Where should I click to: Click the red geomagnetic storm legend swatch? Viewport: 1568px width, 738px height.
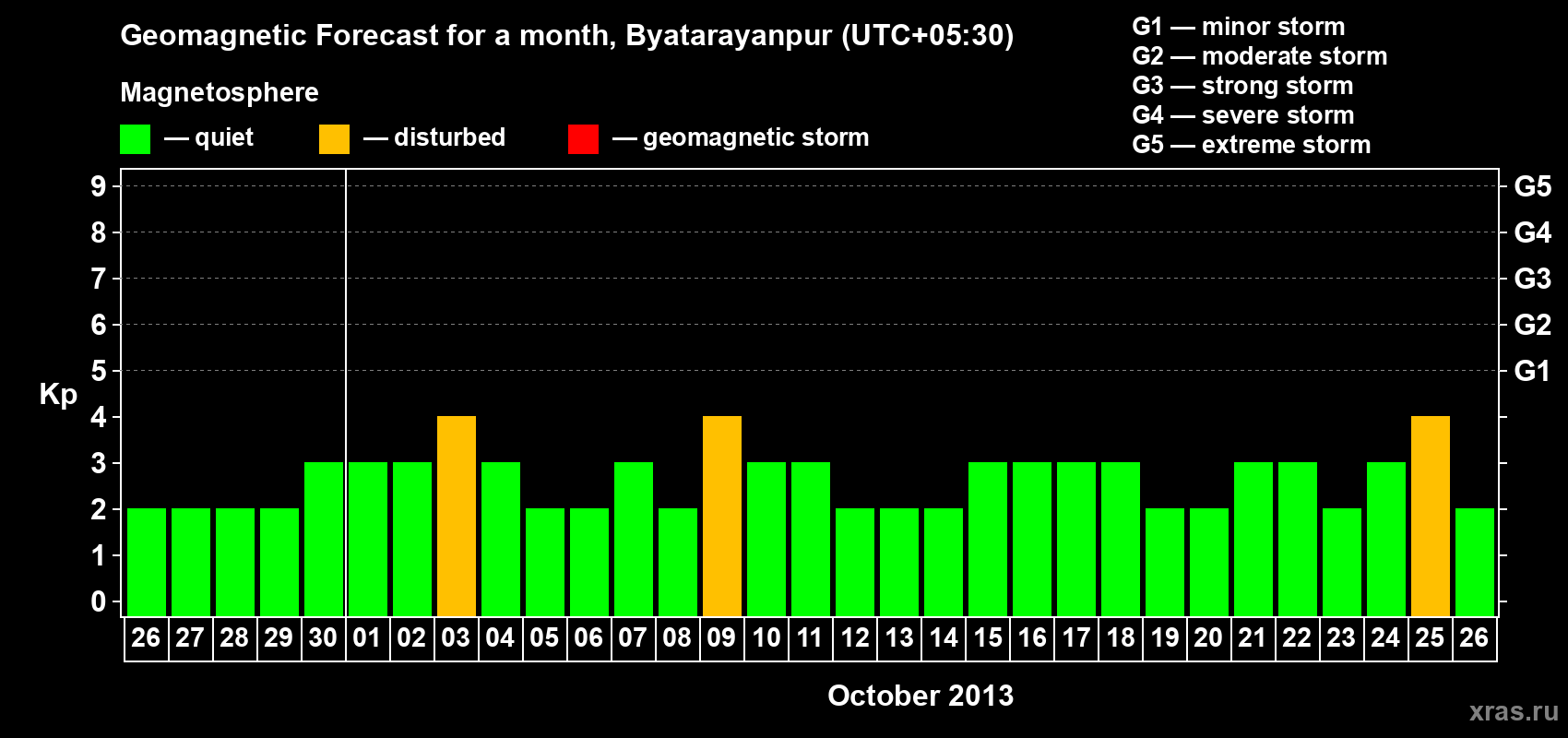point(583,139)
